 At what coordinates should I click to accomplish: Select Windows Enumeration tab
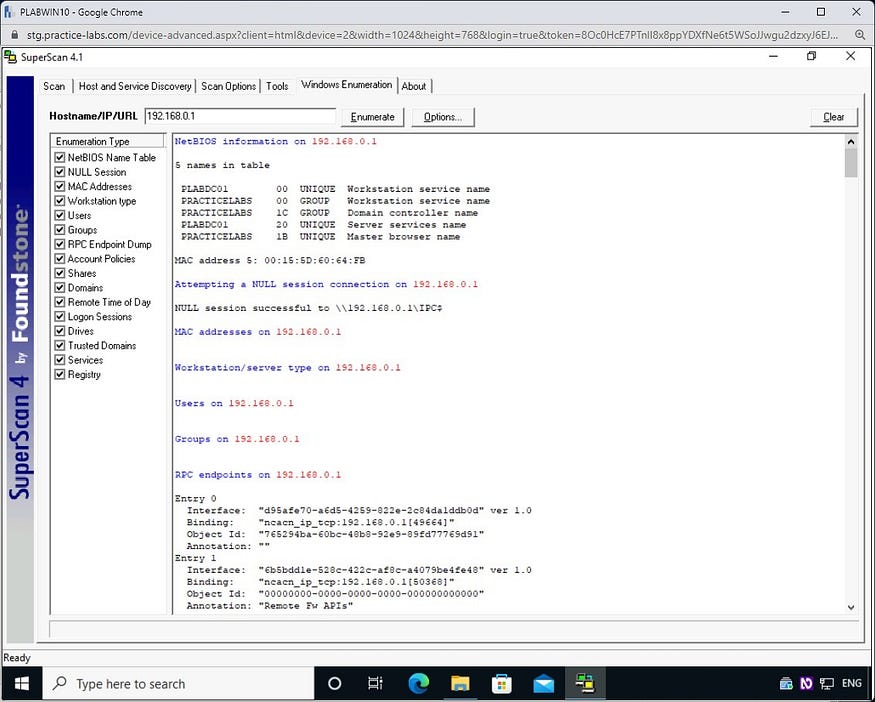pyautogui.click(x=347, y=85)
